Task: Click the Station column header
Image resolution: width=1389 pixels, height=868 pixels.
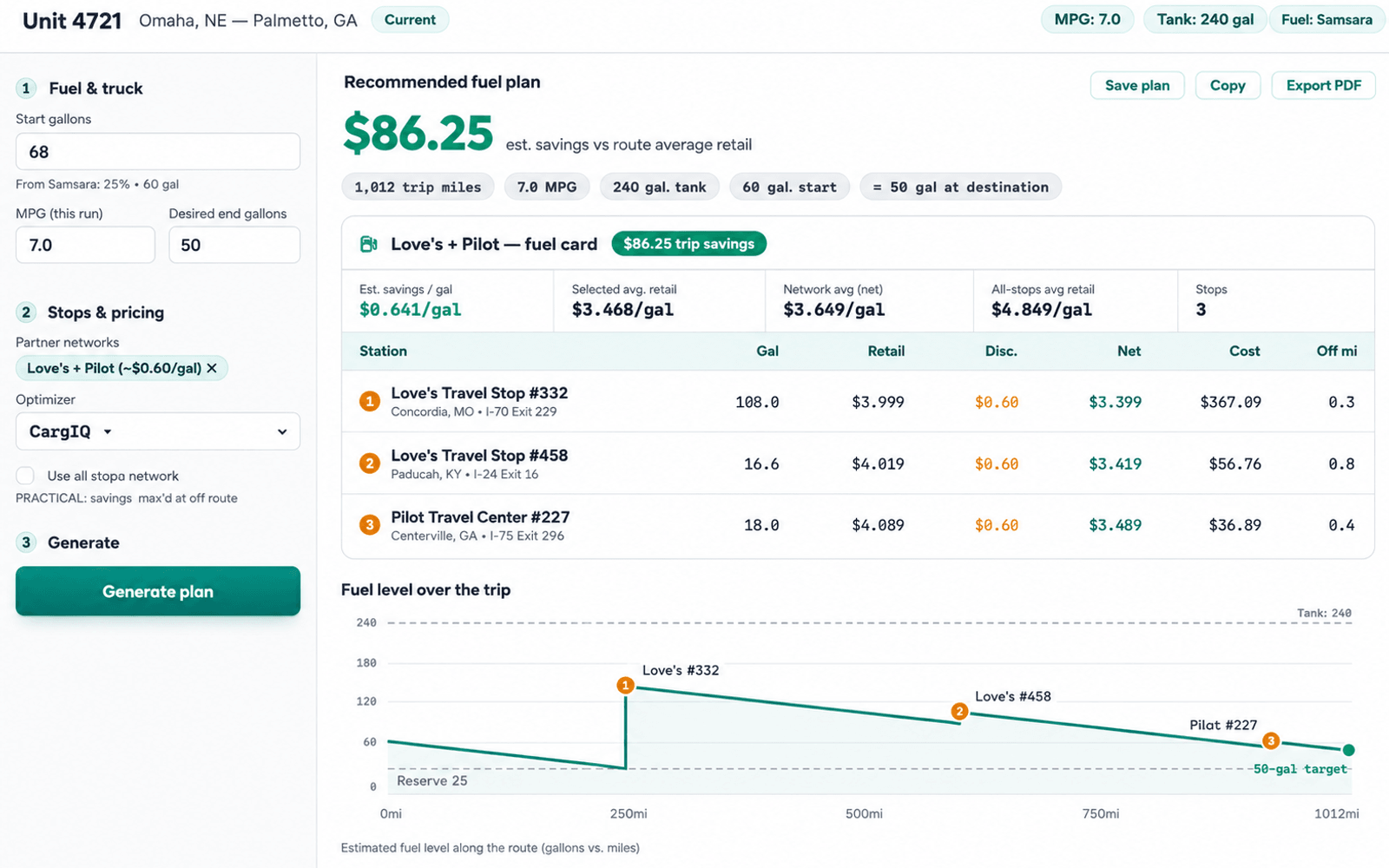Action: [x=383, y=351]
